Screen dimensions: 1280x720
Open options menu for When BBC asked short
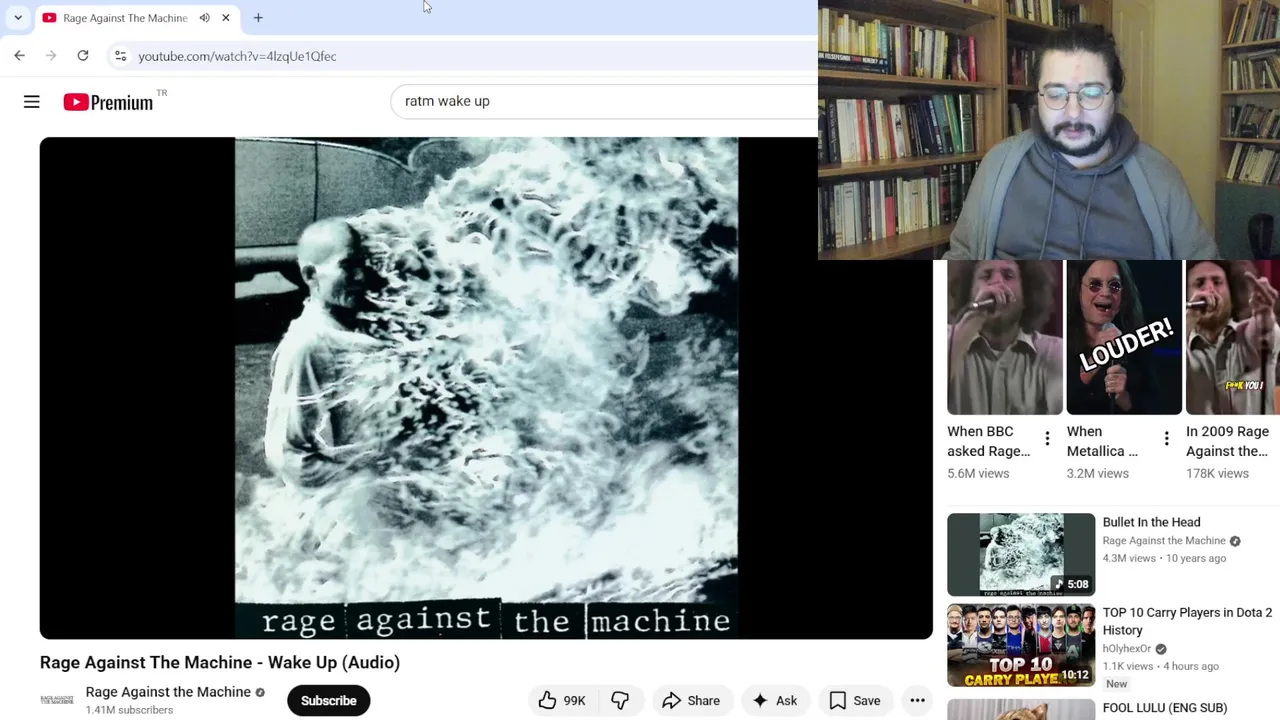coord(1047,439)
